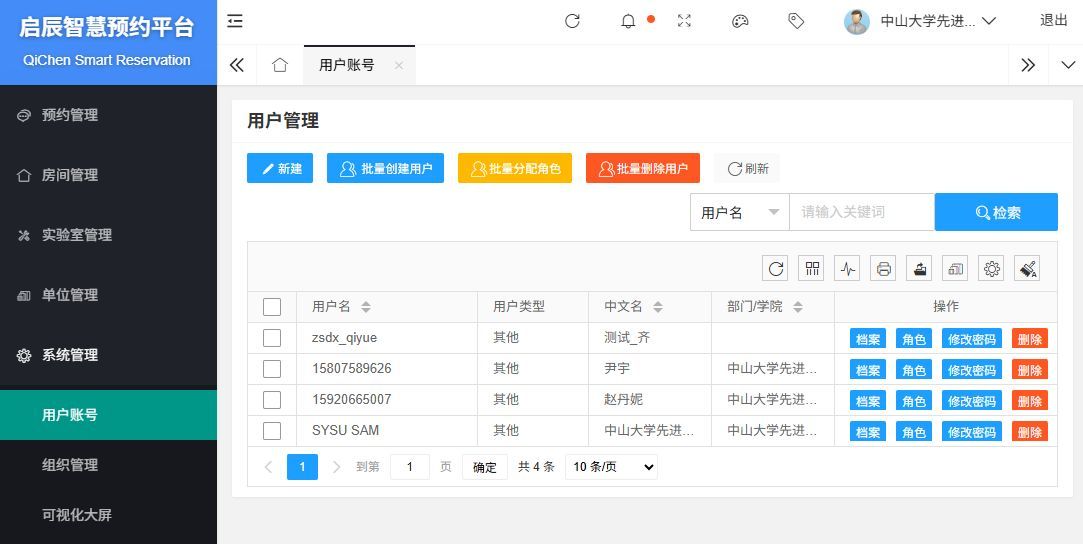The image size is (1083, 544).
Task: Click the tag icon in header
Action: pyautogui.click(x=796, y=21)
